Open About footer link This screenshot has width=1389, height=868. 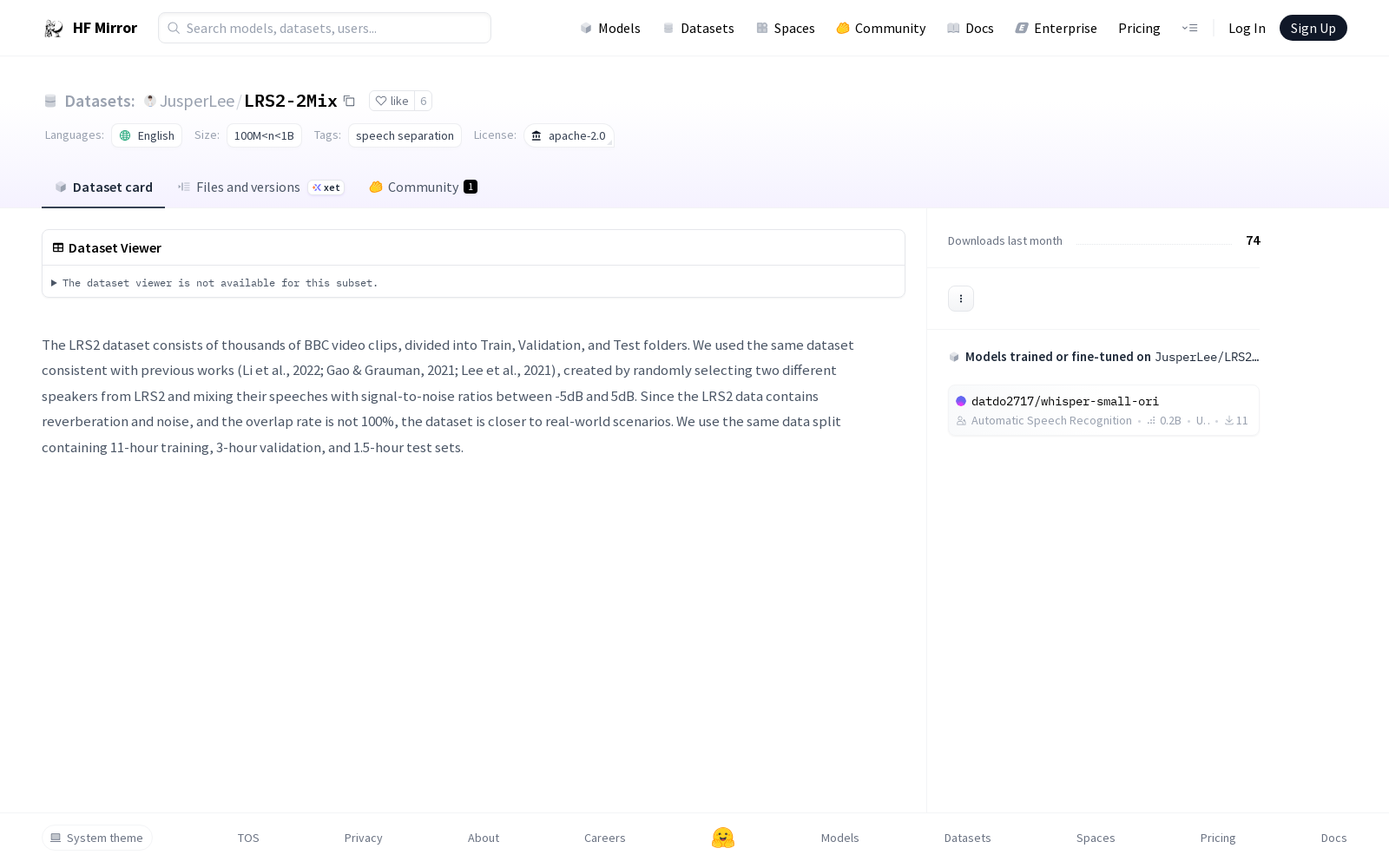tap(484, 838)
